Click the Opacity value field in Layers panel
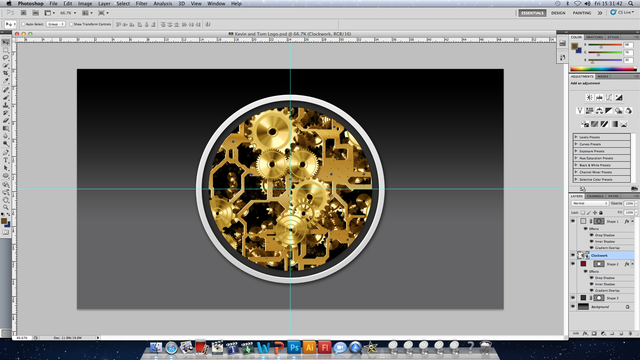The image size is (640, 360). click(629, 203)
